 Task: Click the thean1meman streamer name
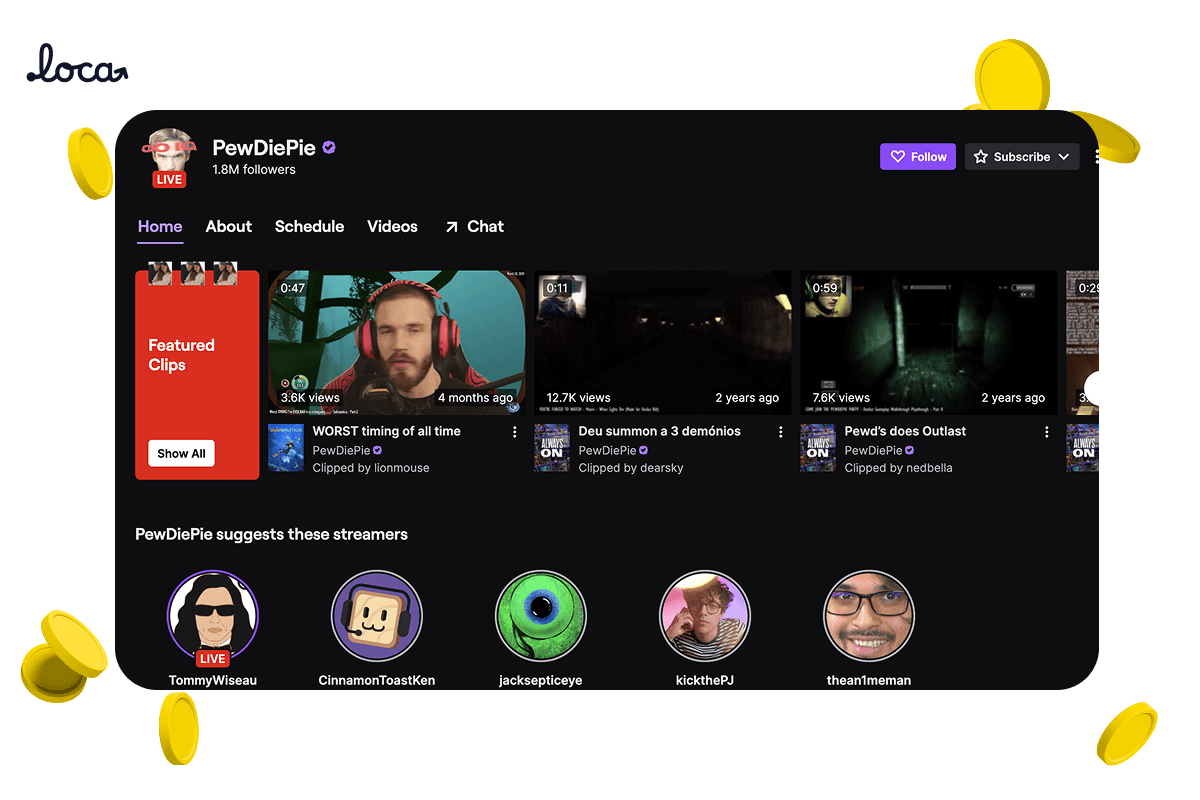868,680
